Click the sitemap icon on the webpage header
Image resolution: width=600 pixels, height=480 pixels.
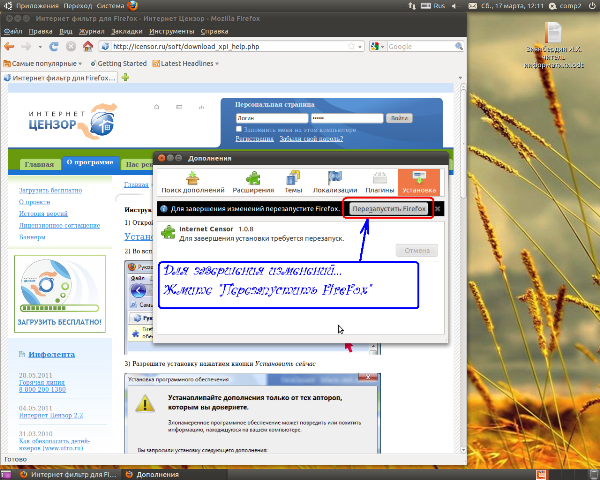pos(201,107)
